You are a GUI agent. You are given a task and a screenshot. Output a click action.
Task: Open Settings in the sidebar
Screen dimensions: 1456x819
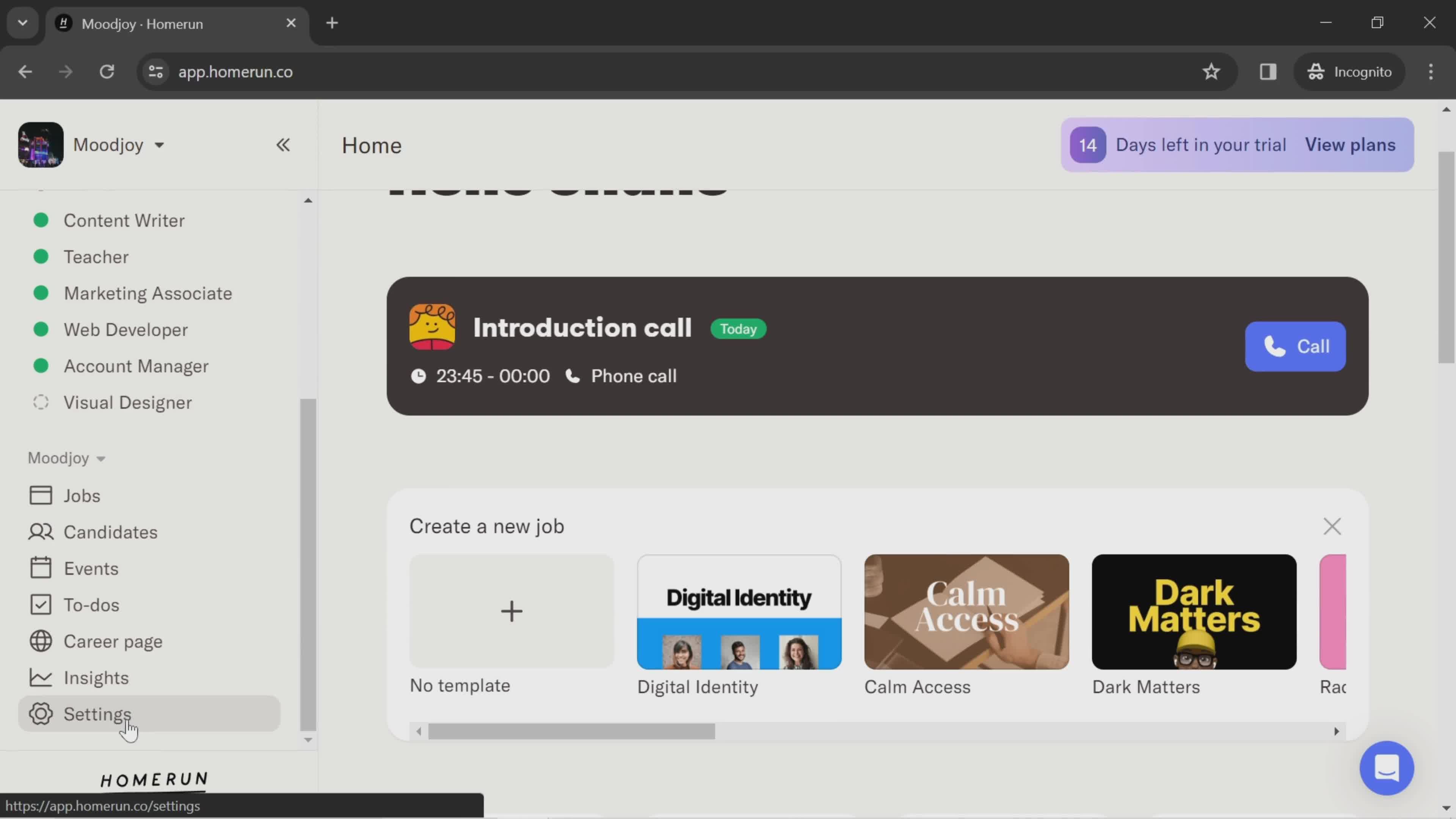coord(149,714)
